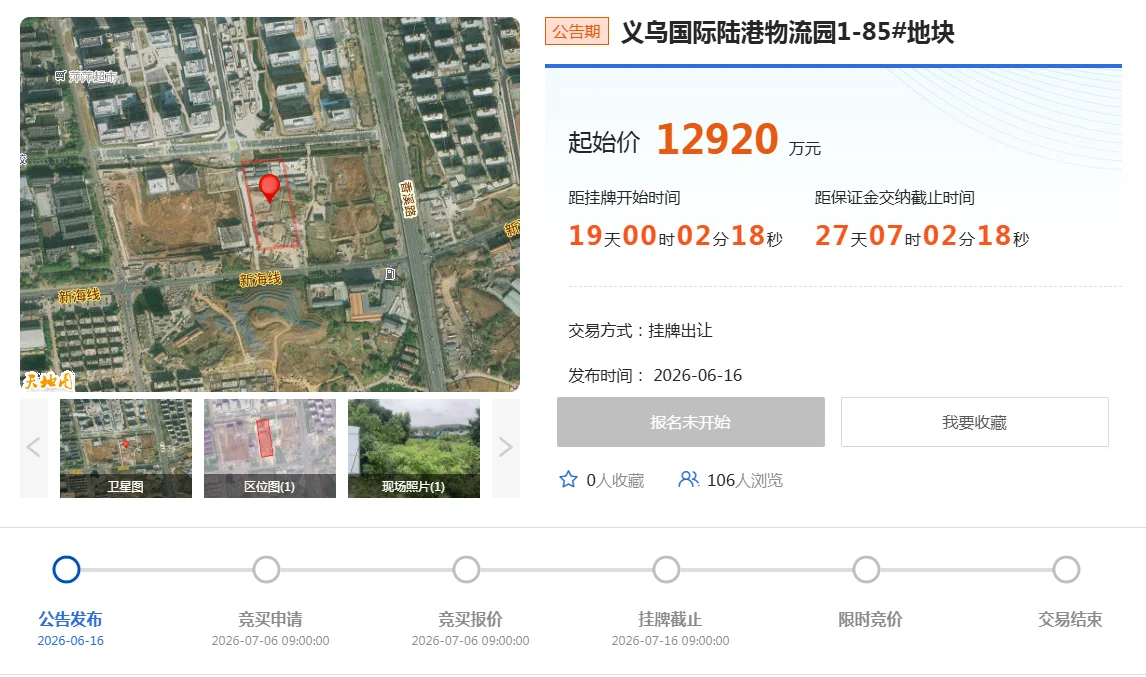This screenshot has width=1146, height=677.
Task: Show previous thumbnails with left arrow
Action: pos(34,447)
